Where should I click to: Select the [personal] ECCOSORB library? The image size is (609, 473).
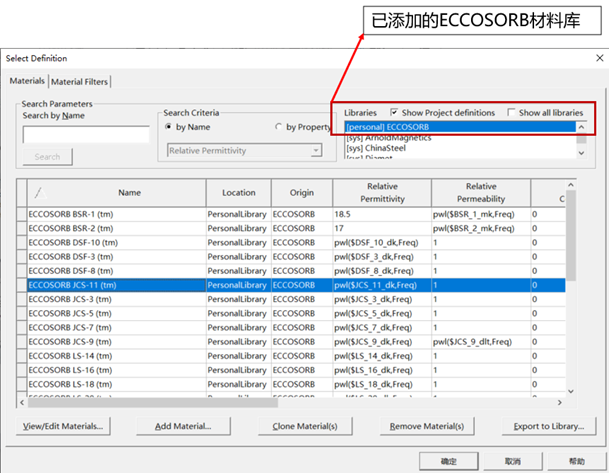(460, 127)
